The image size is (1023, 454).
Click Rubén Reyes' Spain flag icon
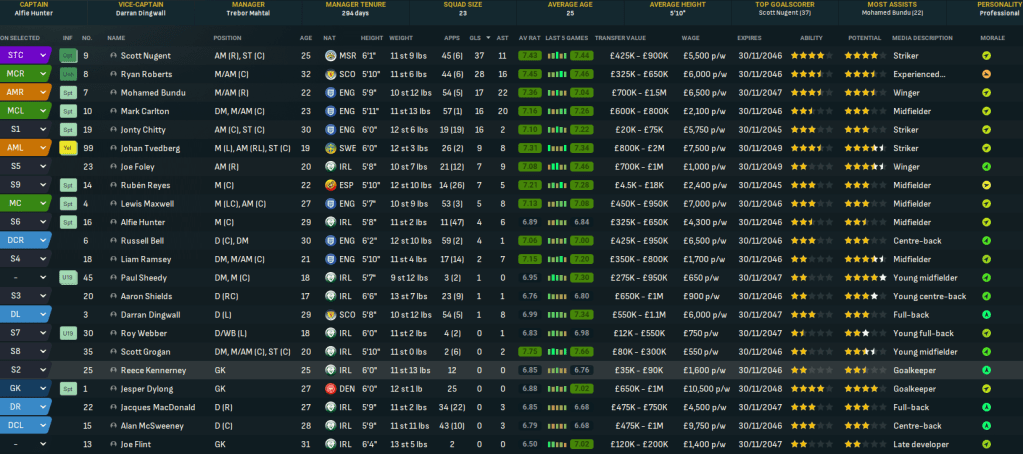point(330,185)
